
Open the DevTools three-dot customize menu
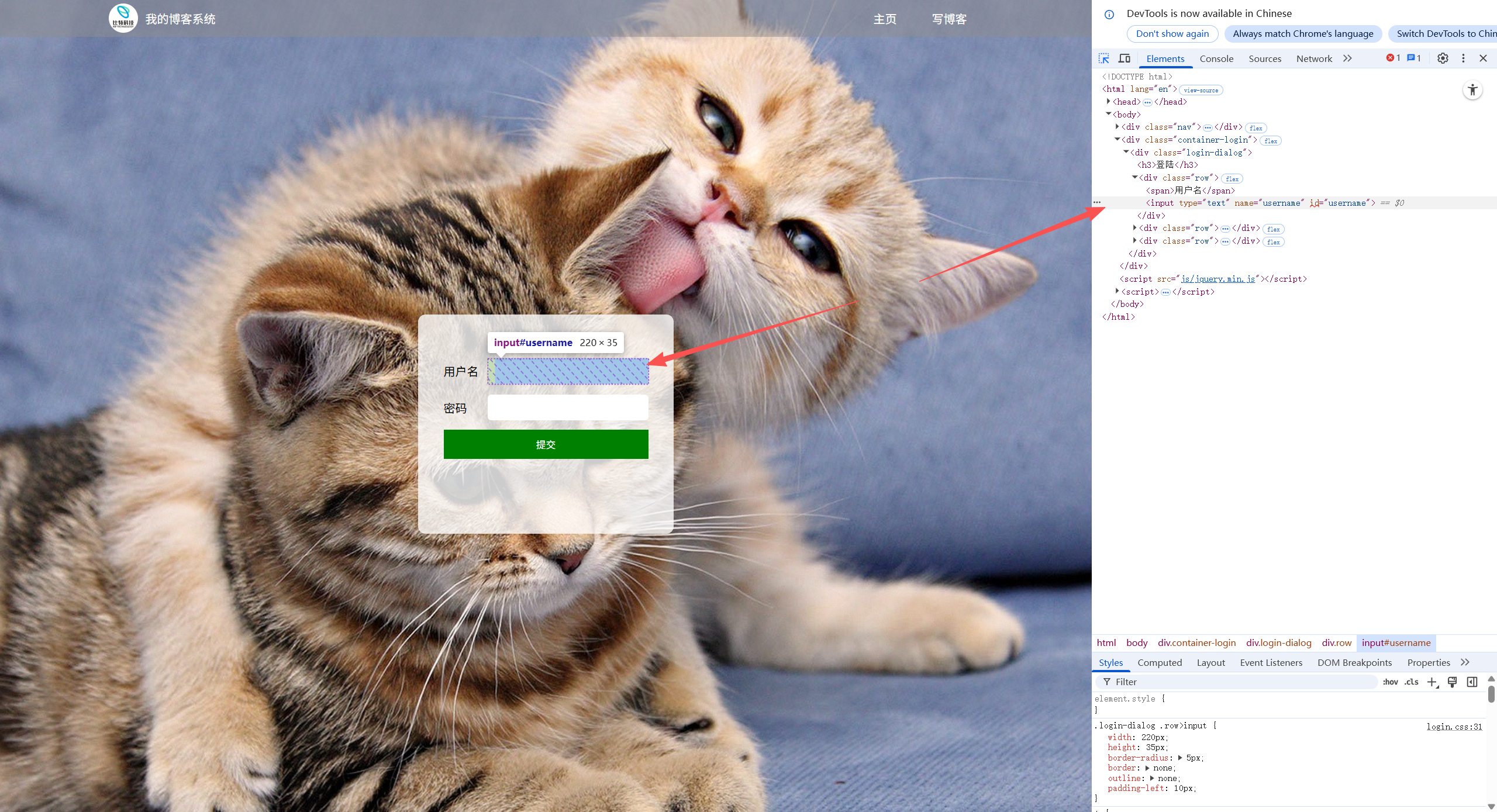pos(1463,58)
